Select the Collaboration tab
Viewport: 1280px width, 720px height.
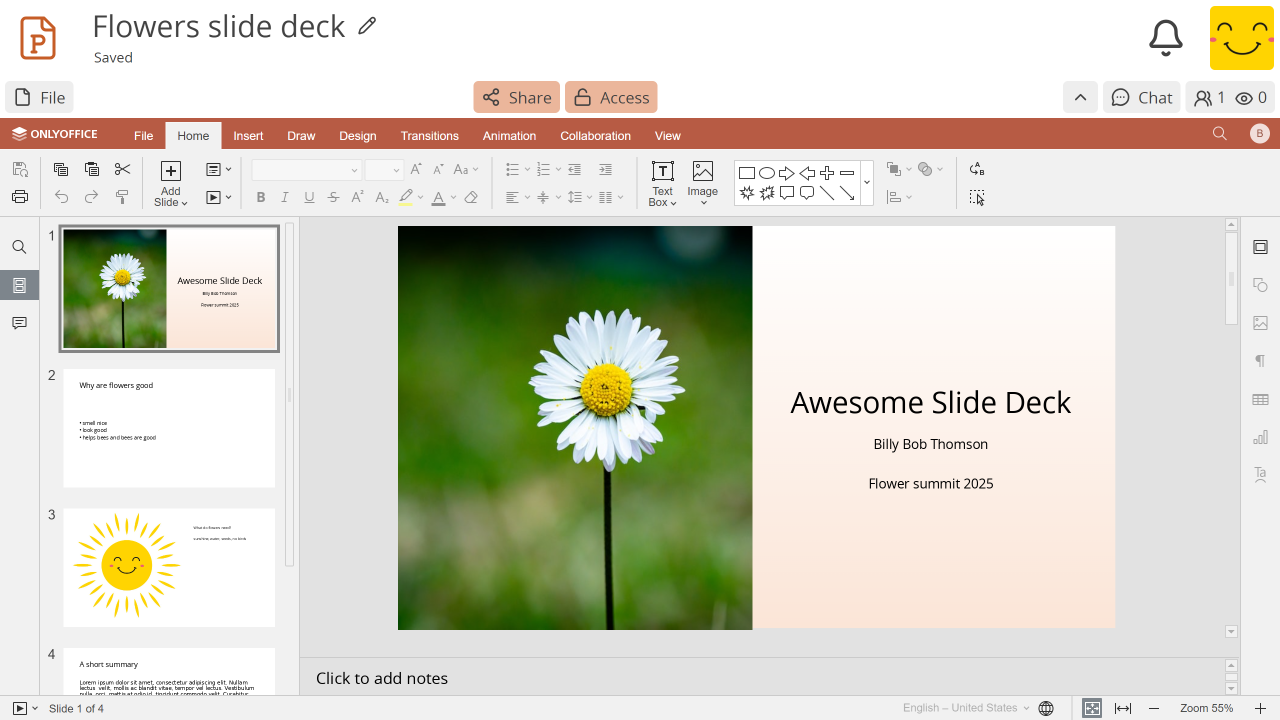coord(596,136)
